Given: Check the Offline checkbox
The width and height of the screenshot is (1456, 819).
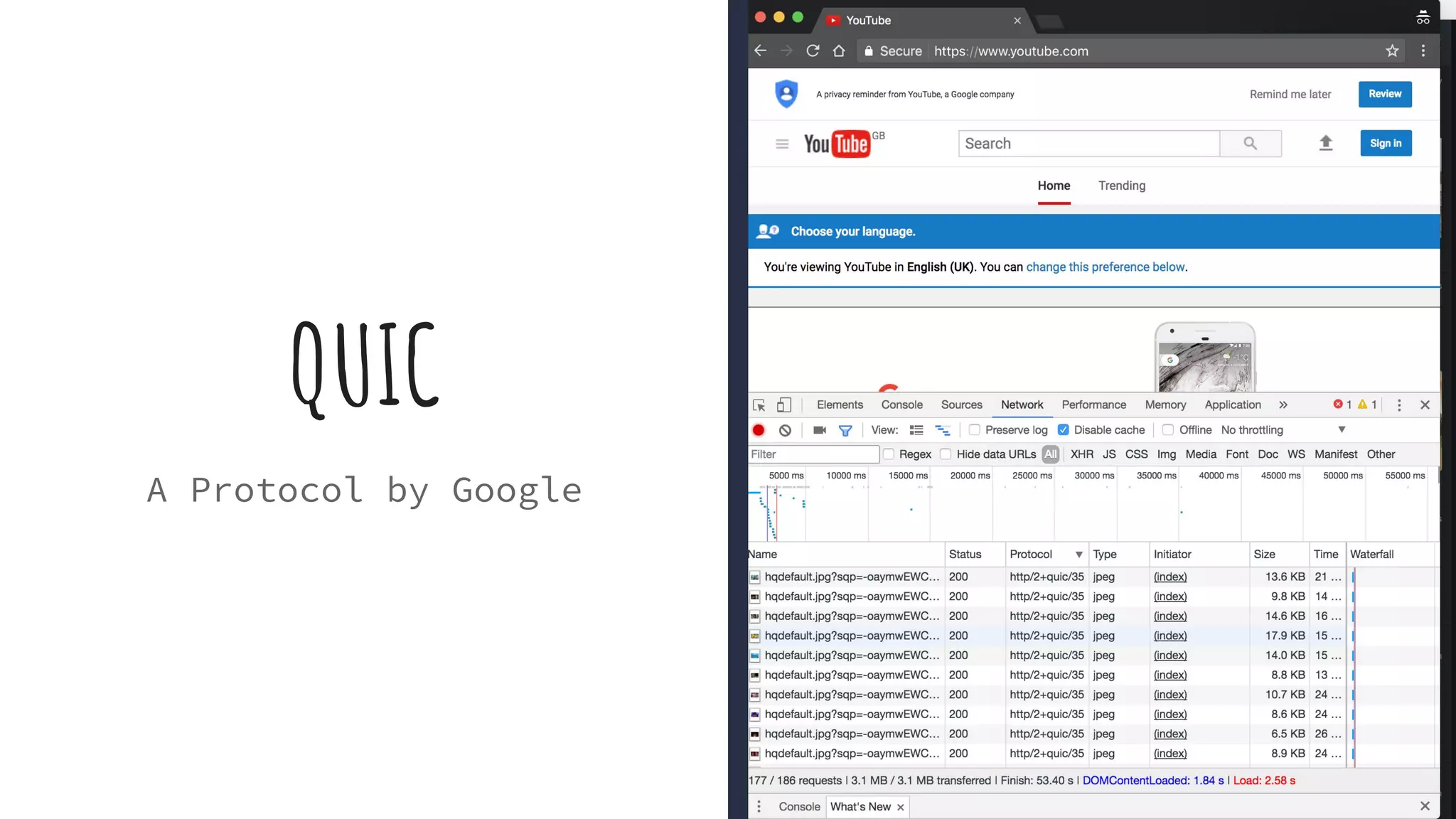Looking at the screenshot, I should pyautogui.click(x=1168, y=429).
